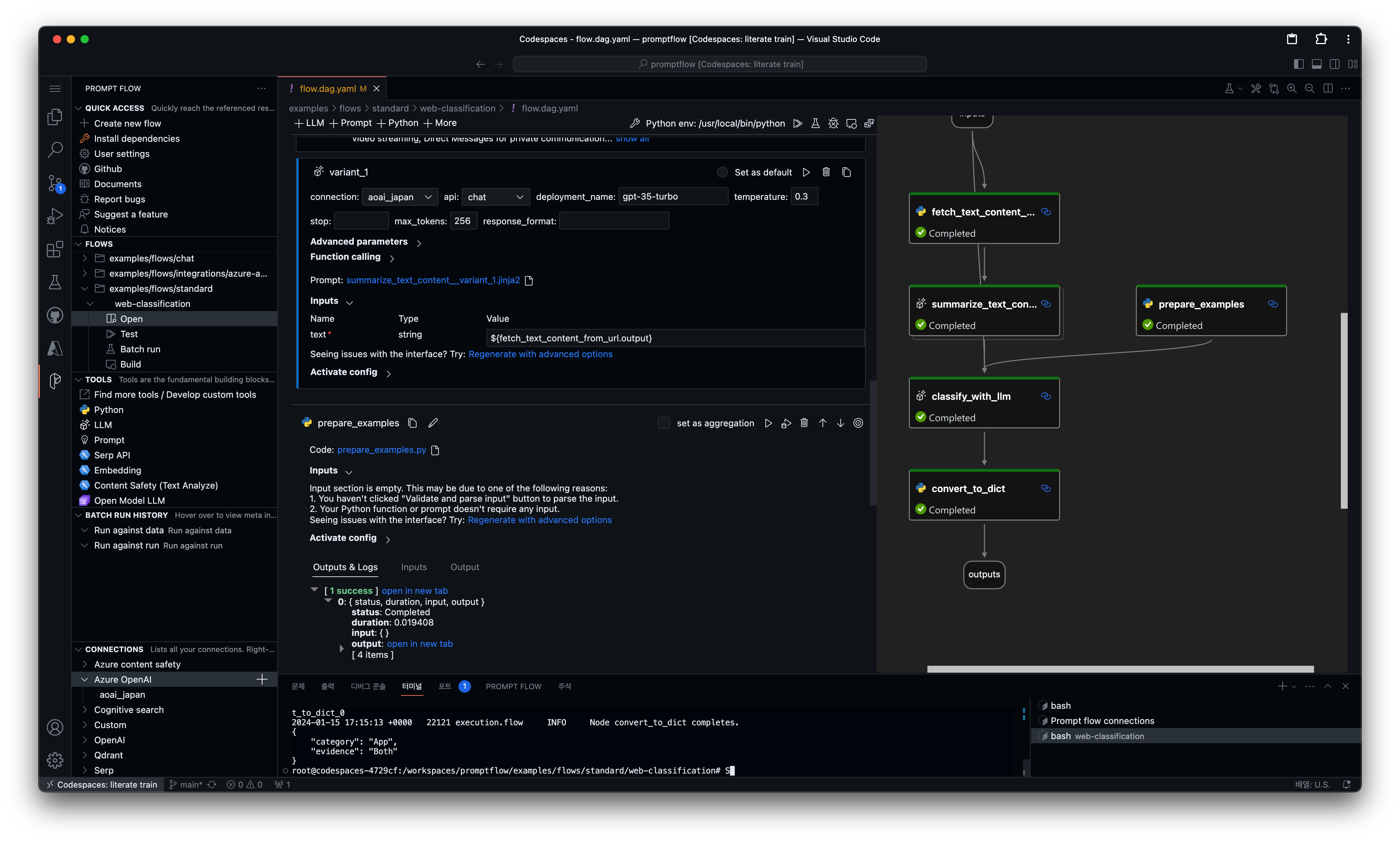Screen dimensions: 1400x843
Task: Open summarize_text_content__variant_1.jinja2 prompt link
Action: 433,280
